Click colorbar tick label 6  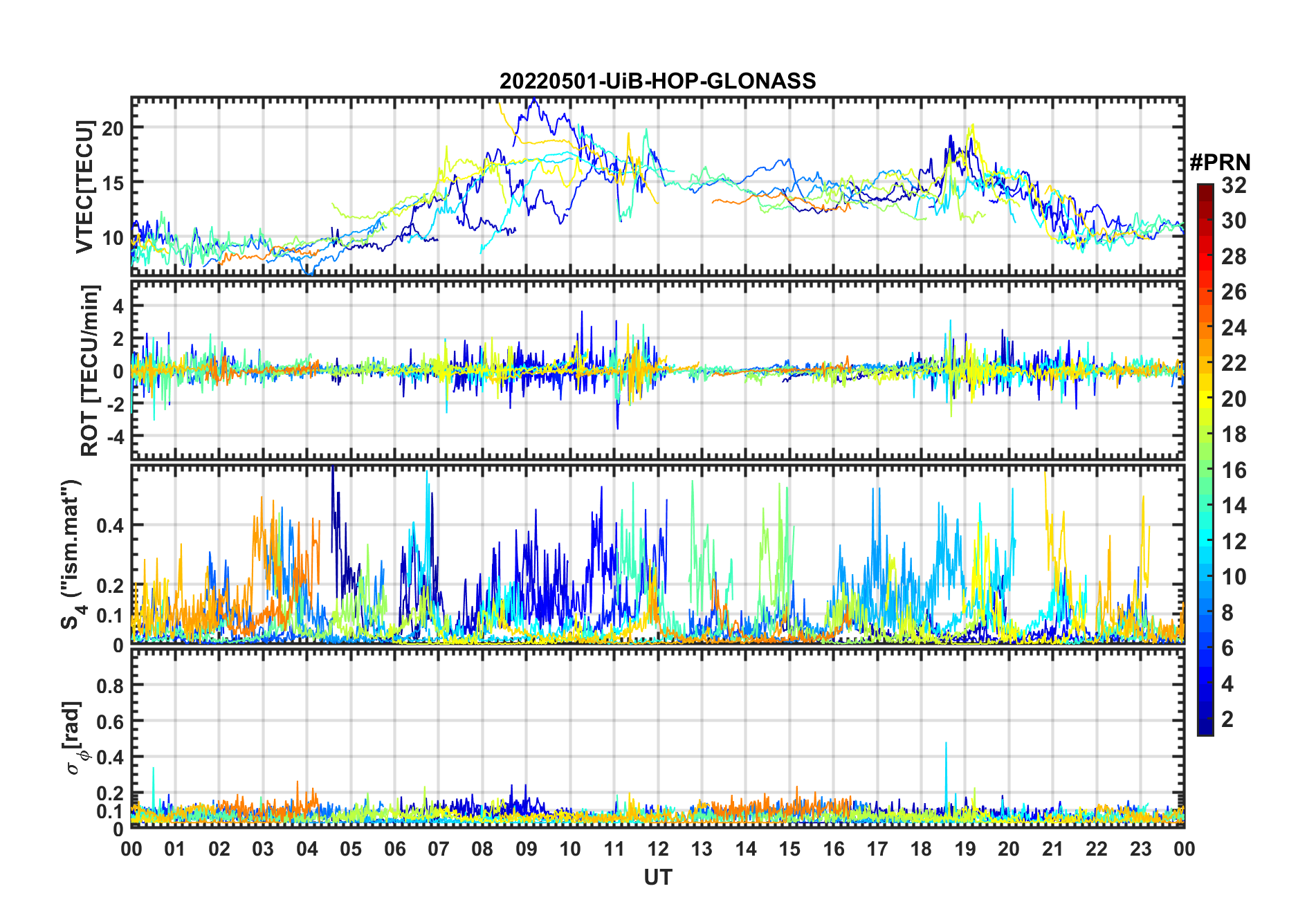1227,648
